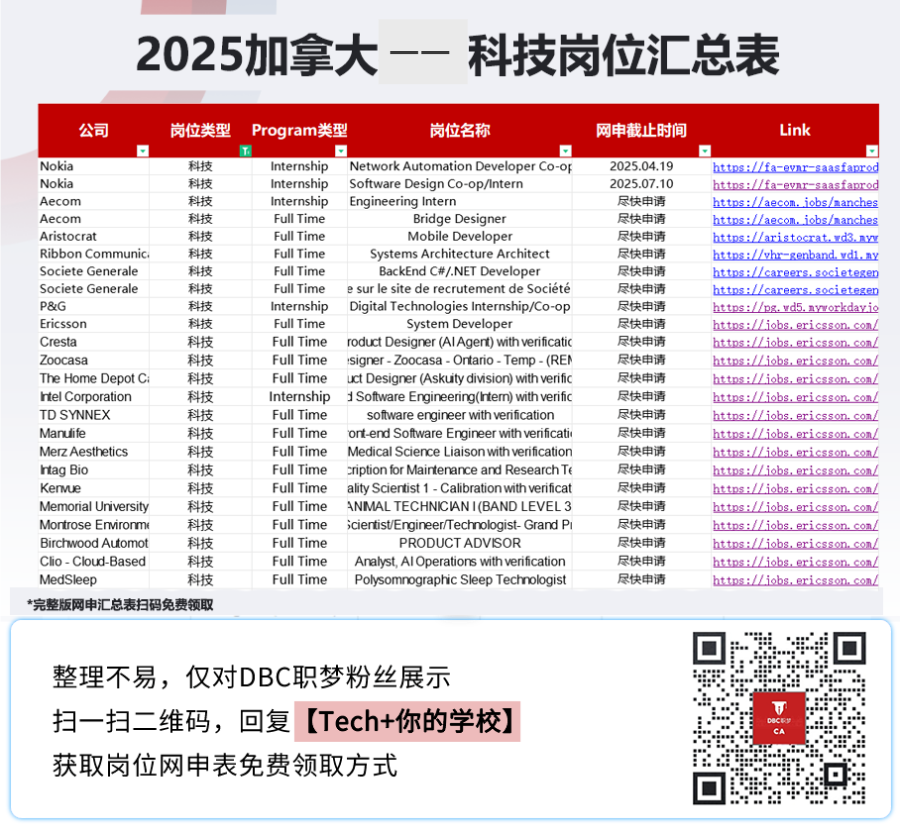
Task: Select the 2025.07.10 deadline cell
Action: point(641,184)
